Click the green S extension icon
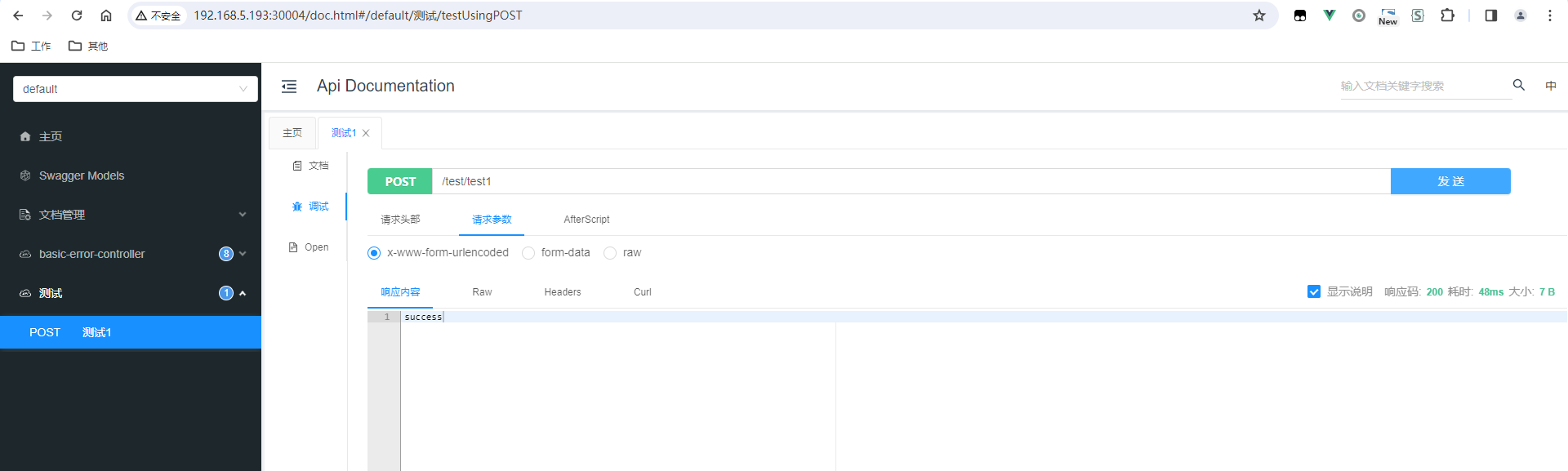Viewport: 1568px width, 471px height. [x=1418, y=16]
